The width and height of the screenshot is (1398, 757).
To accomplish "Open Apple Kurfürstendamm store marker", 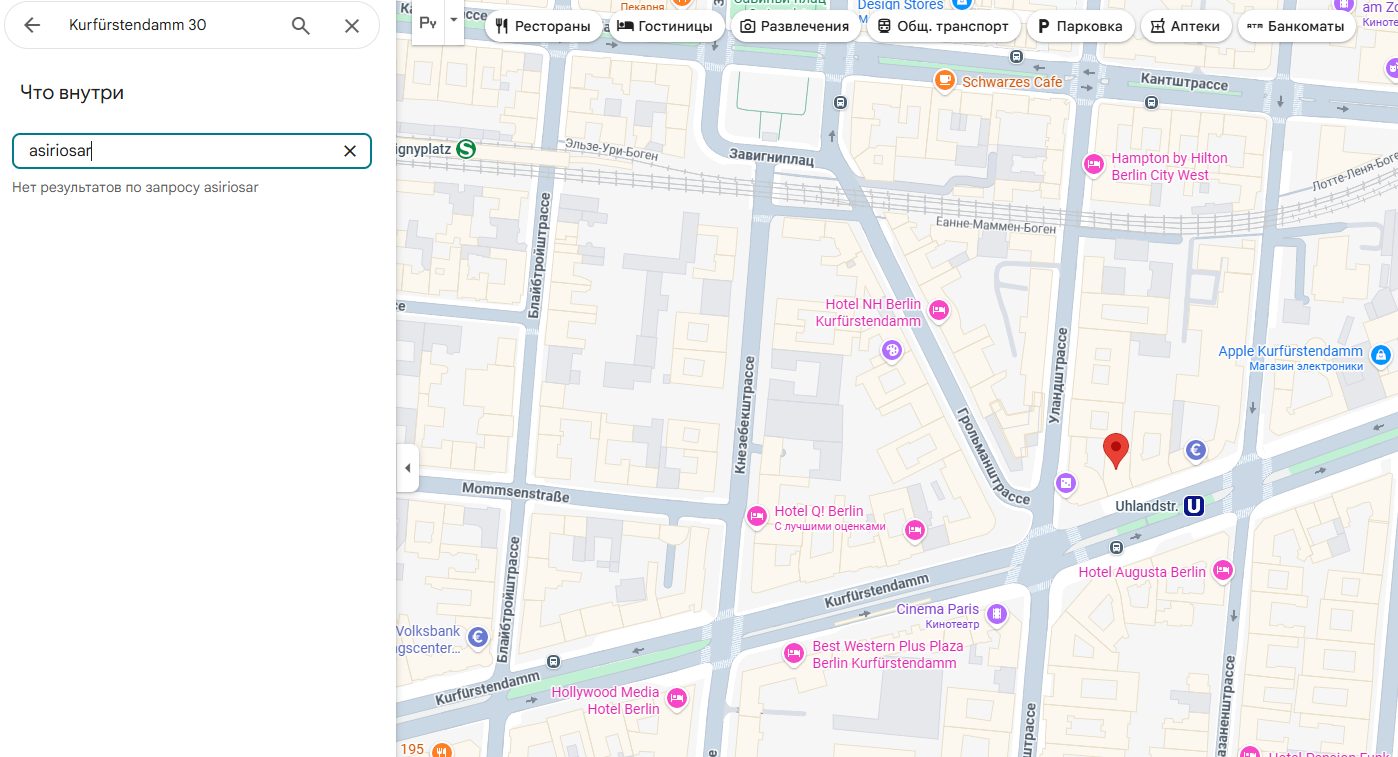I will (1381, 355).
